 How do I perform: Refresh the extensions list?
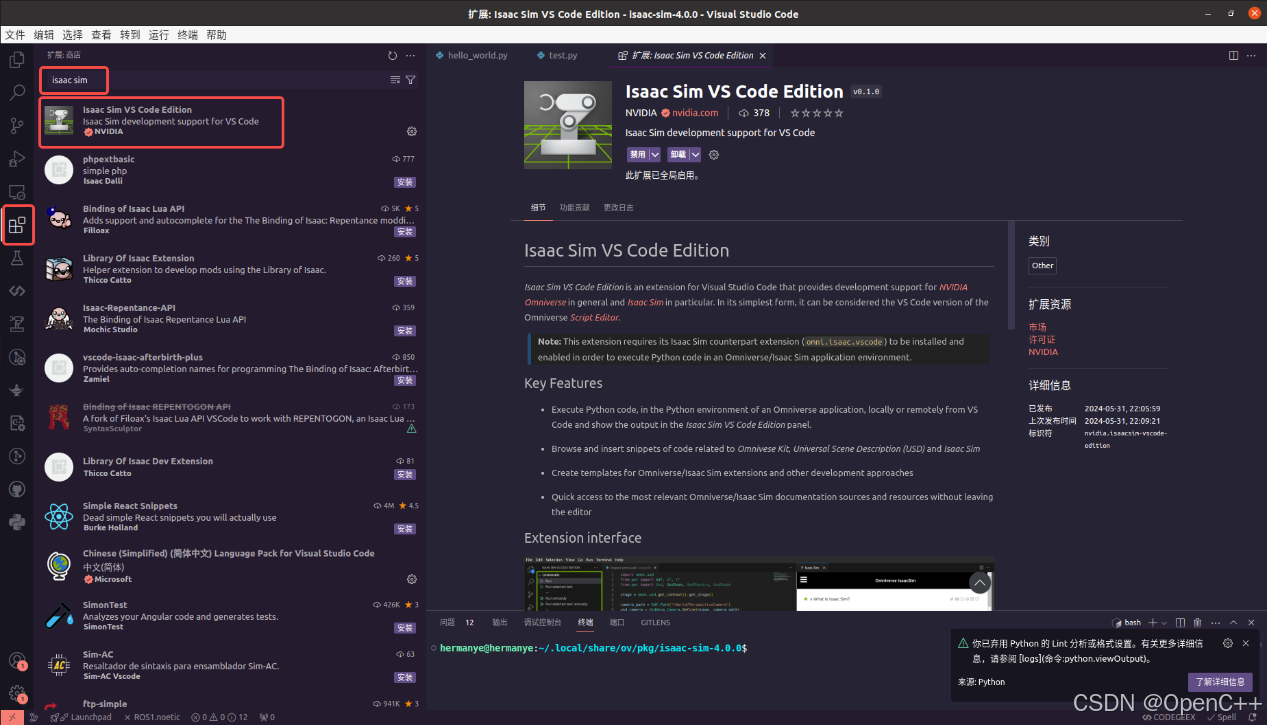tap(392, 56)
